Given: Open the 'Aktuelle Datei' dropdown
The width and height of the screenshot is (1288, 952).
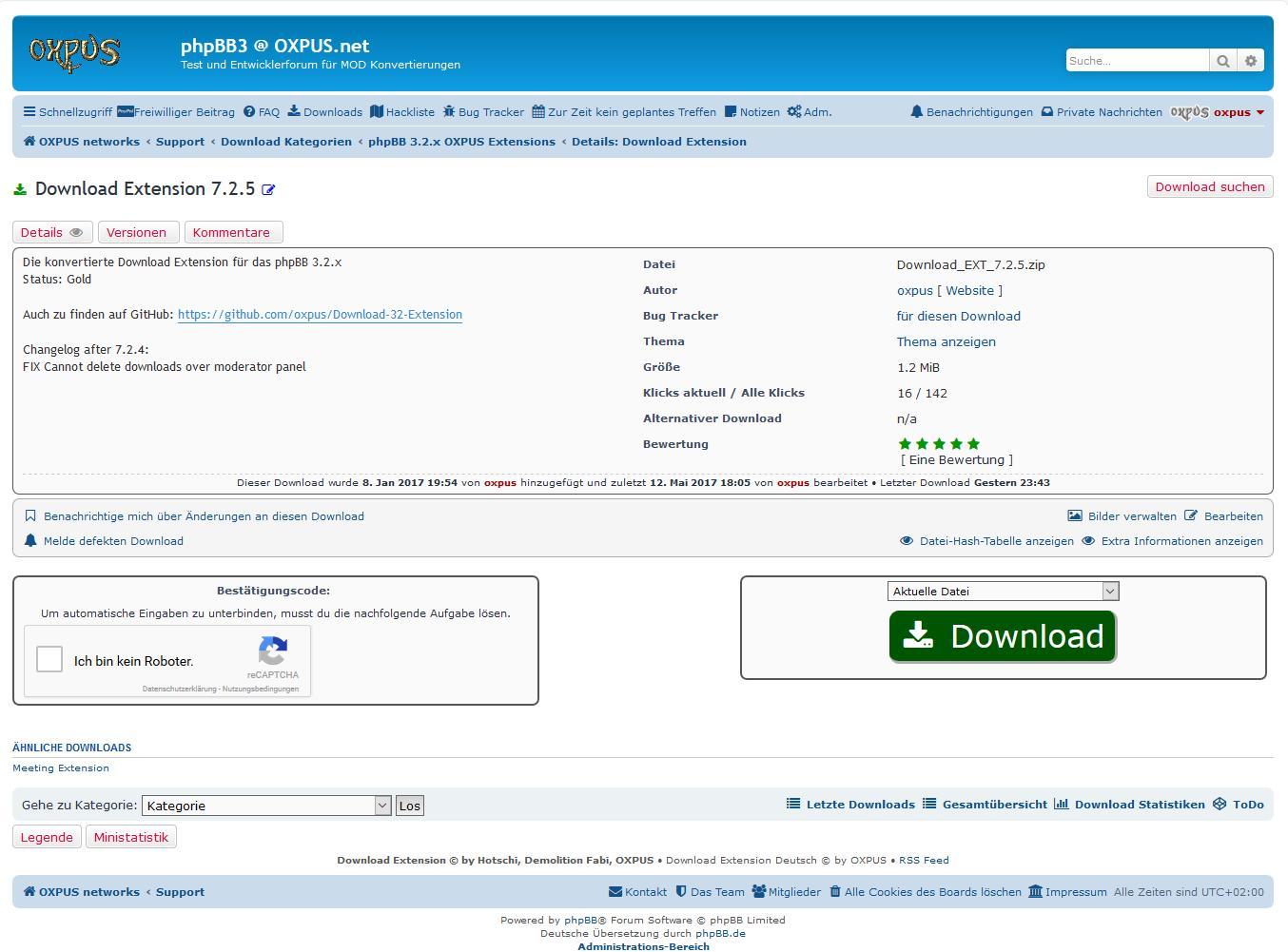Looking at the screenshot, I should (1003, 592).
